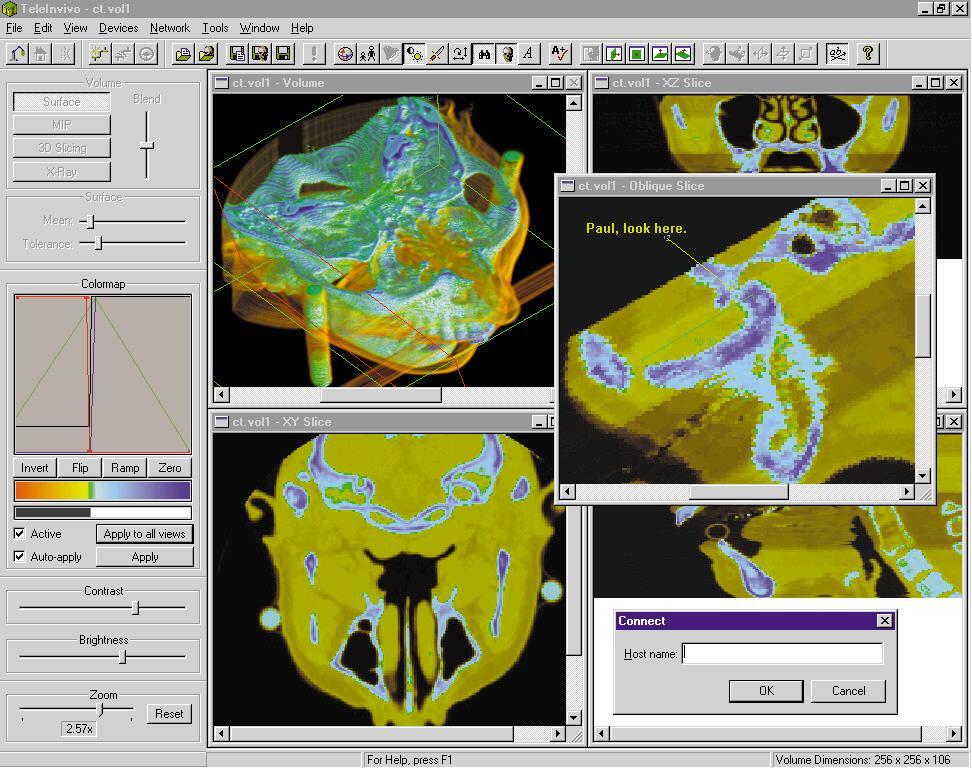Click the binoculars icon in toolbar

[484, 54]
